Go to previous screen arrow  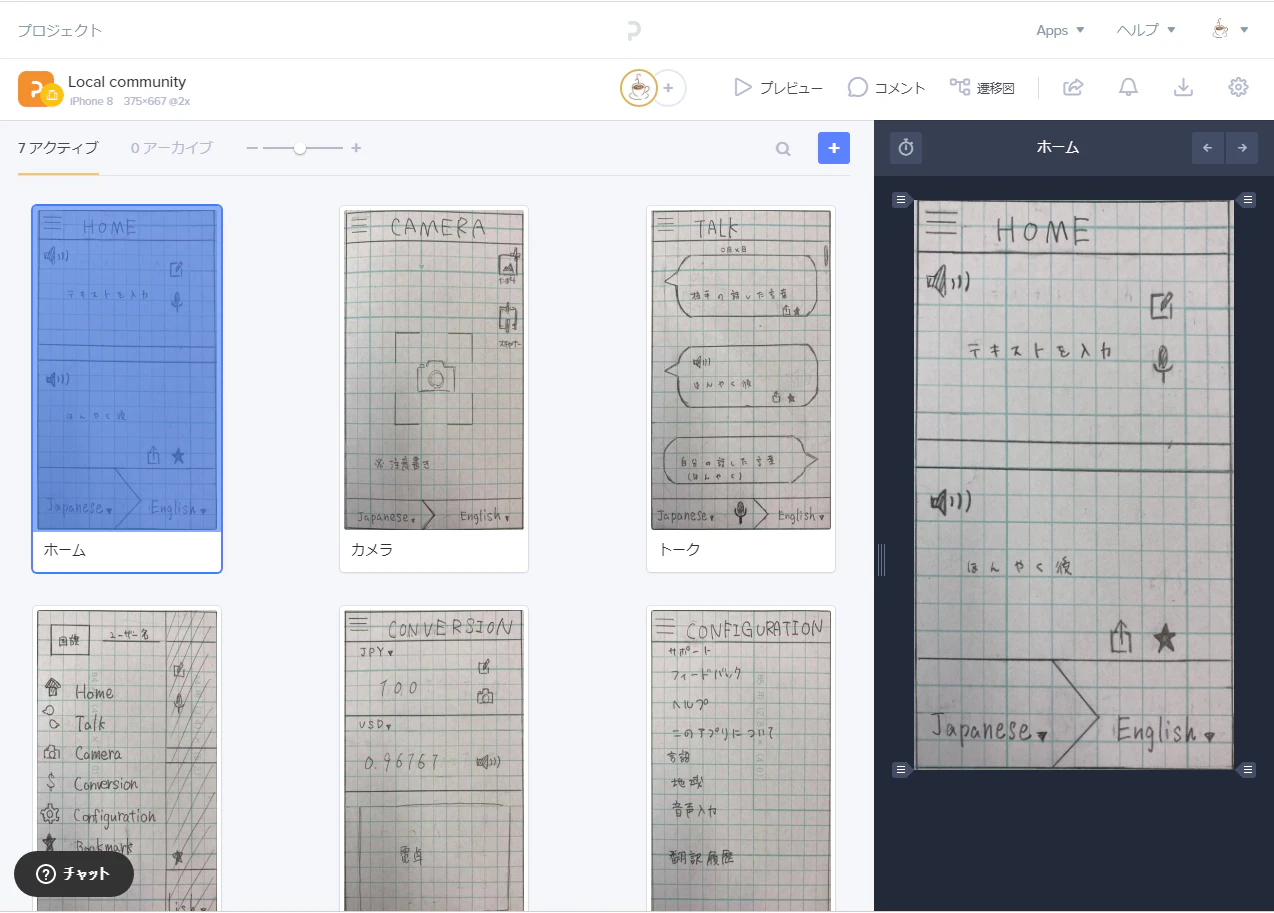click(x=1208, y=148)
